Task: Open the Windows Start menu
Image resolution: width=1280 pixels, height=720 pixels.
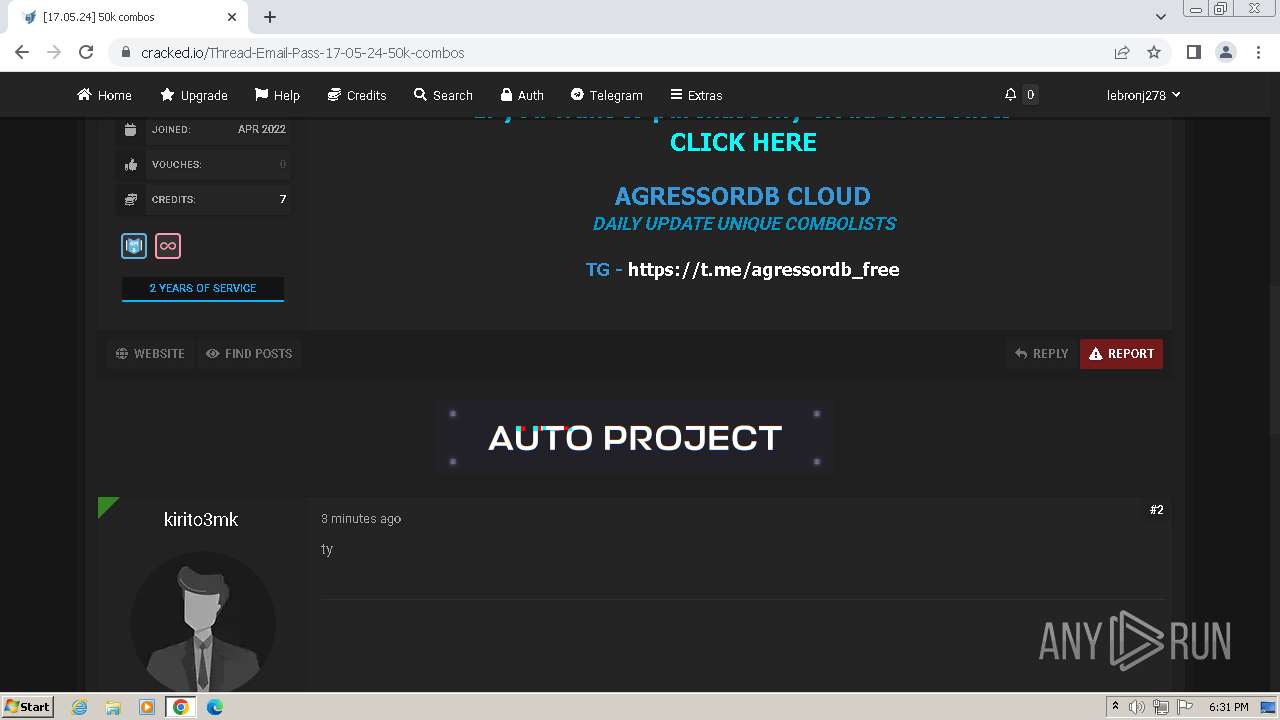Action: pyautogui.click(x=27, y=706)
